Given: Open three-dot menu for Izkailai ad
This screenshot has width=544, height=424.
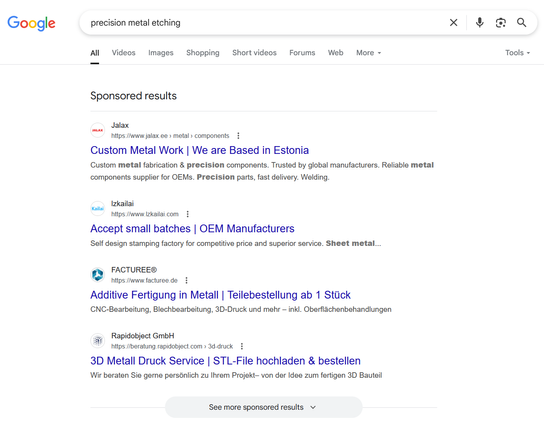Looking at the screenshot, I should click(188, 214).
